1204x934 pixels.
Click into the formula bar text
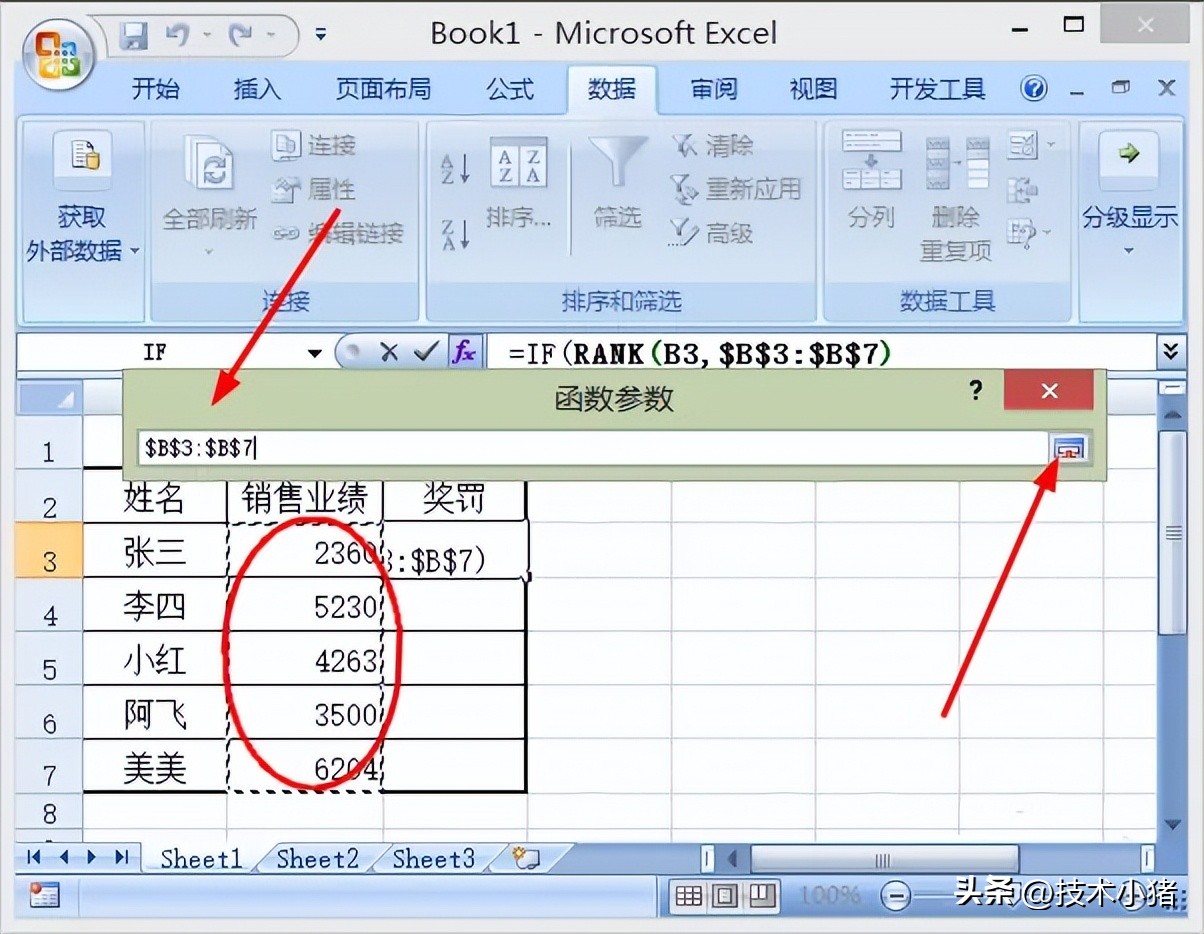[820, 353]
